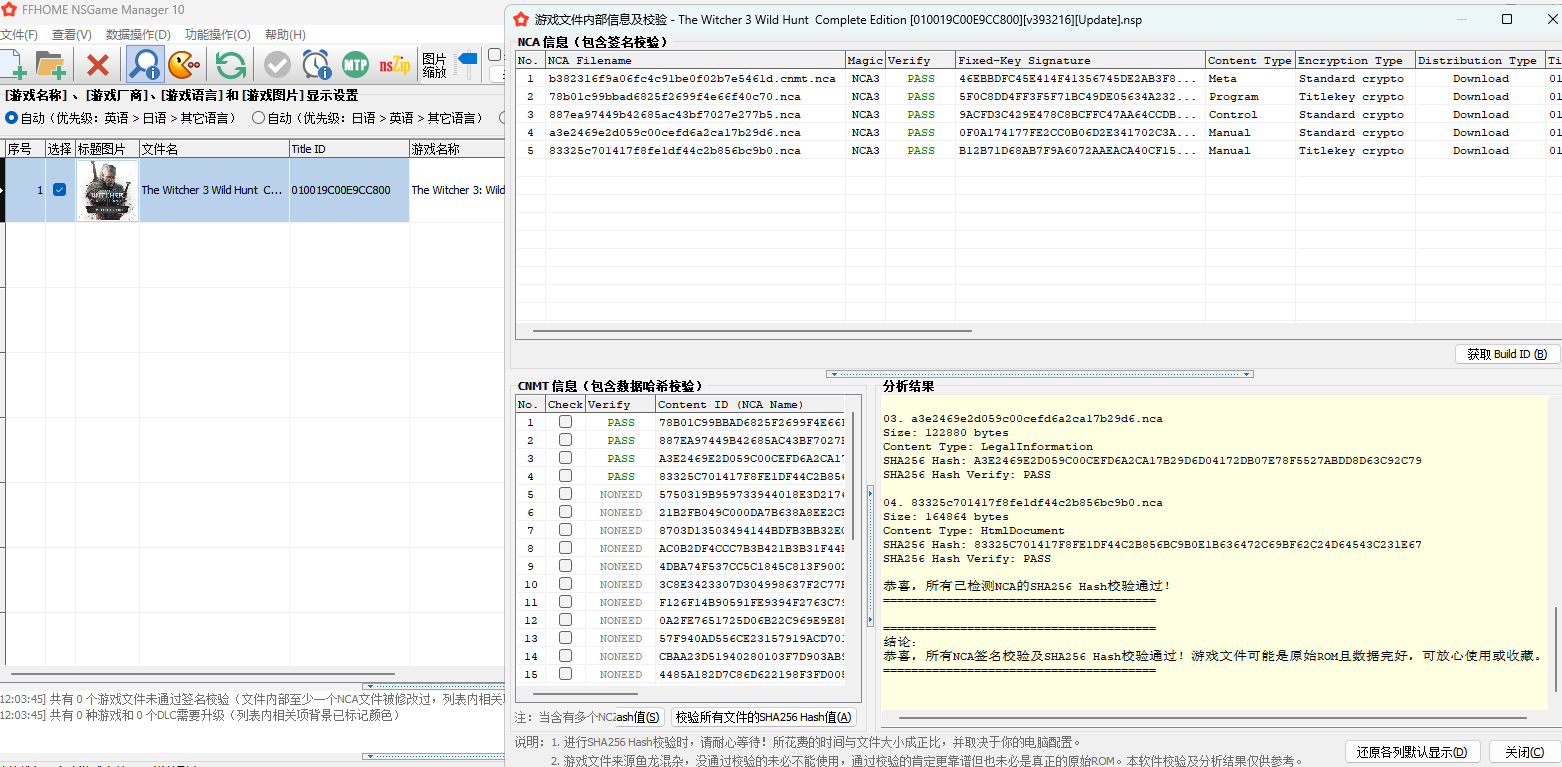Image resolution: width=1562 pixels, height=767 pixels.
Task: Select NCA row 78b01c99bbad6825f2699f4e66f40c70.nca
Action: [1038, 96]
